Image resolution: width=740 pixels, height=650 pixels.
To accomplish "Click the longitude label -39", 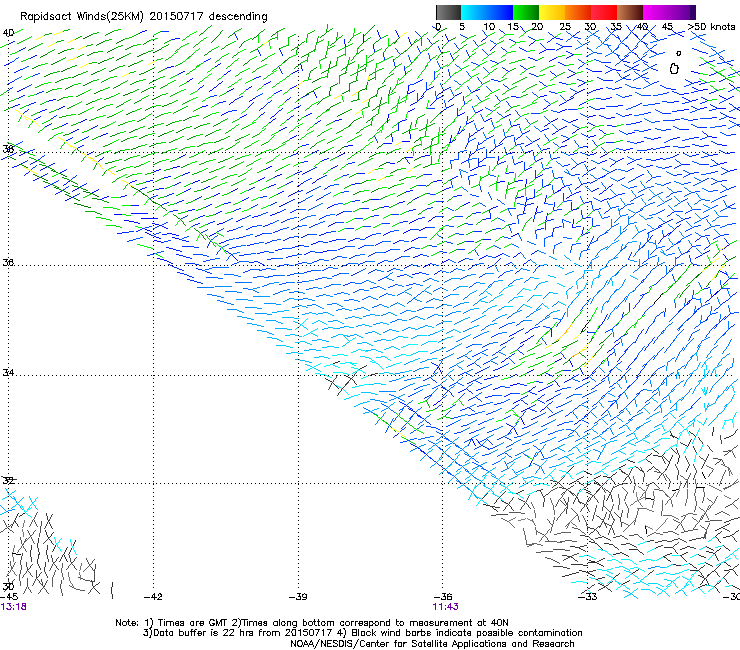I will click(298, 596).
